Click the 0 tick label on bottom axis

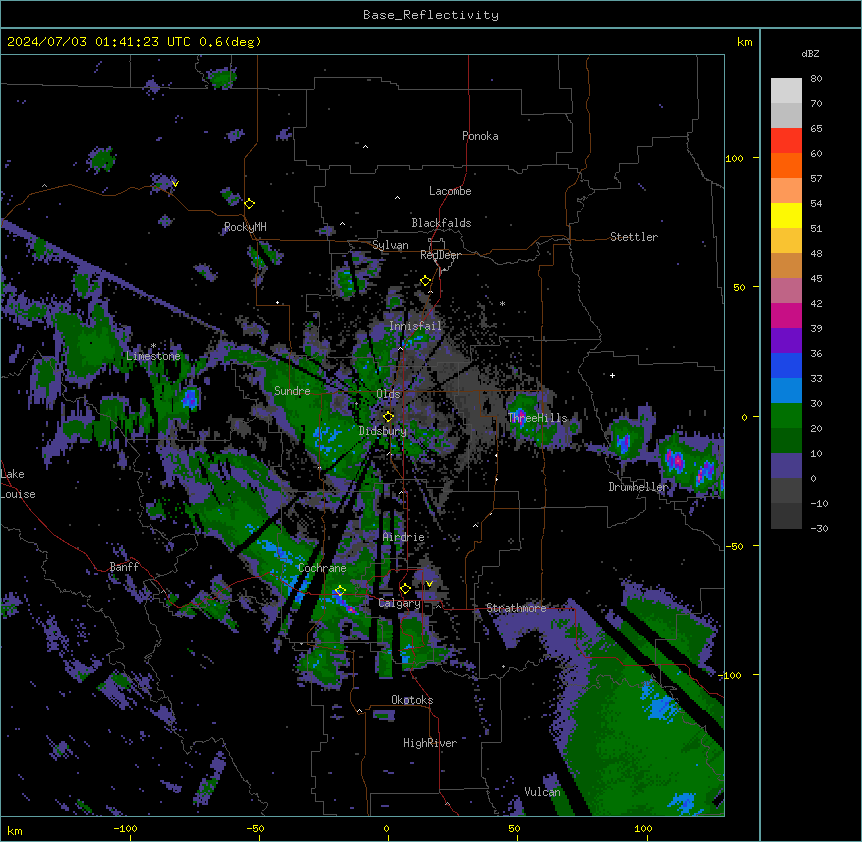[386, 829]
